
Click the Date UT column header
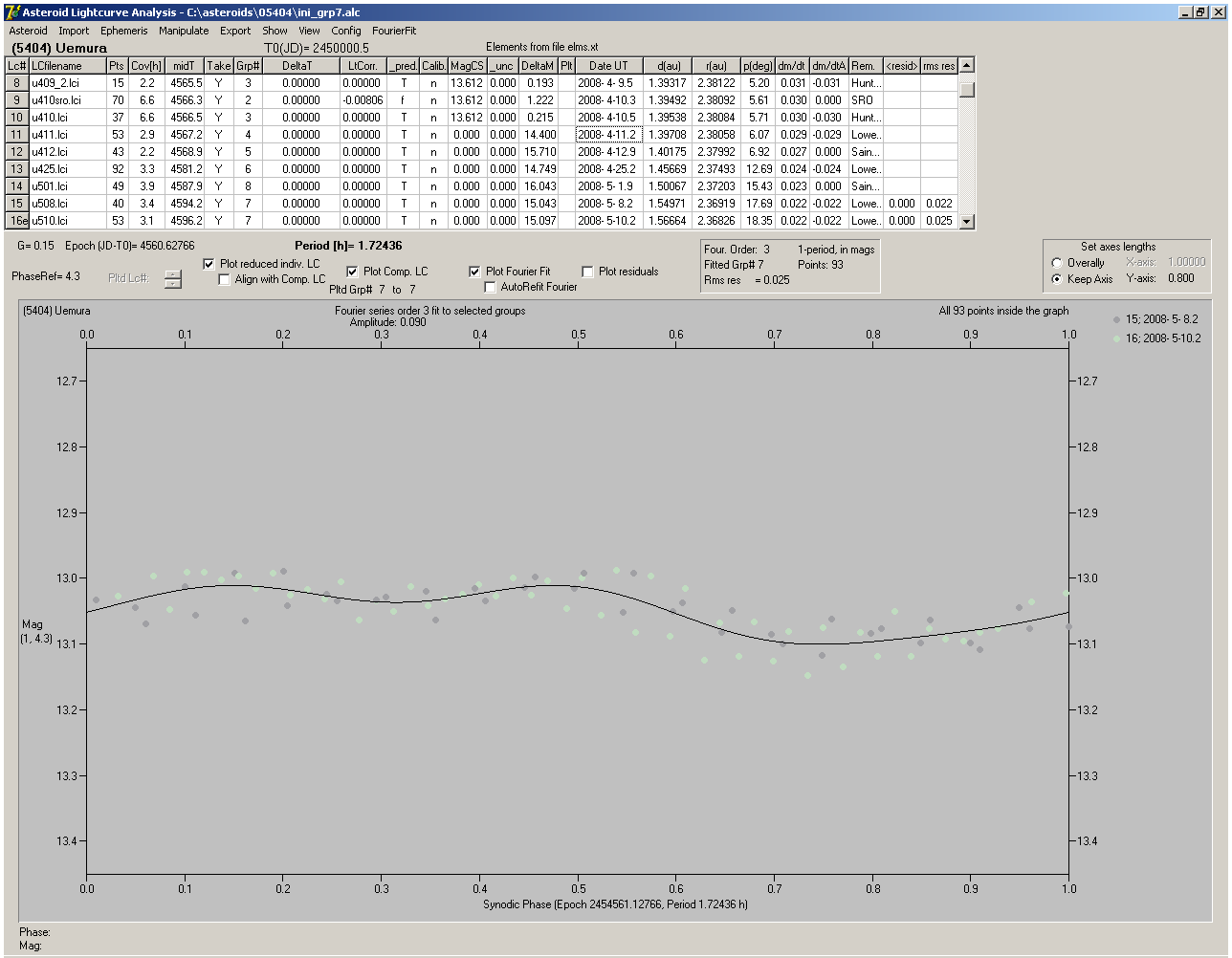608,66
